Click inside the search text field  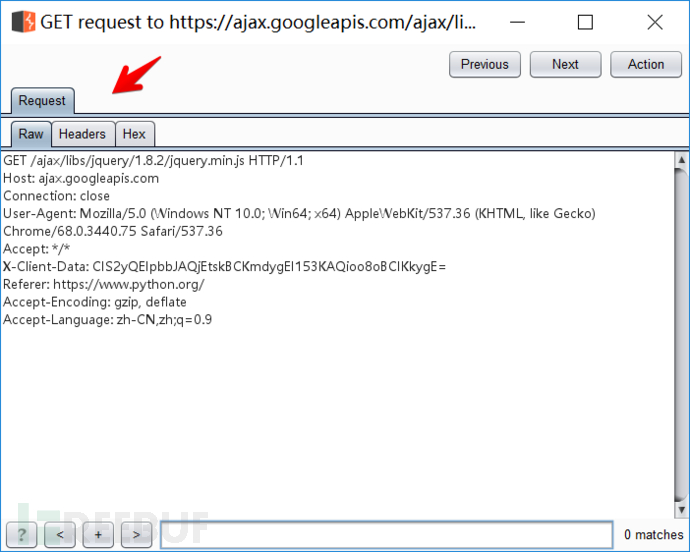[x=386, y=535]
